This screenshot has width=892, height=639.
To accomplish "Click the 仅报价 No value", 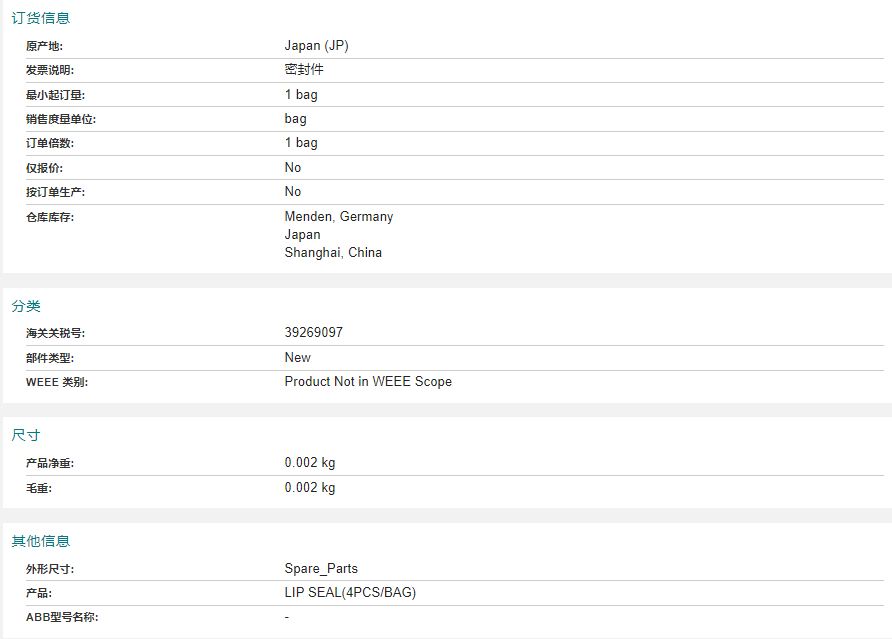I will pyautogui.click(x=292, y=167).
